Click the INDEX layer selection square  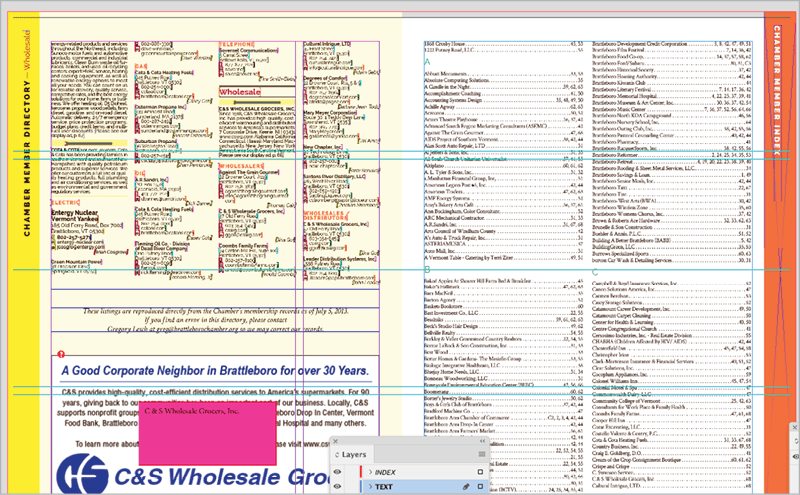[x=480, y=471]
